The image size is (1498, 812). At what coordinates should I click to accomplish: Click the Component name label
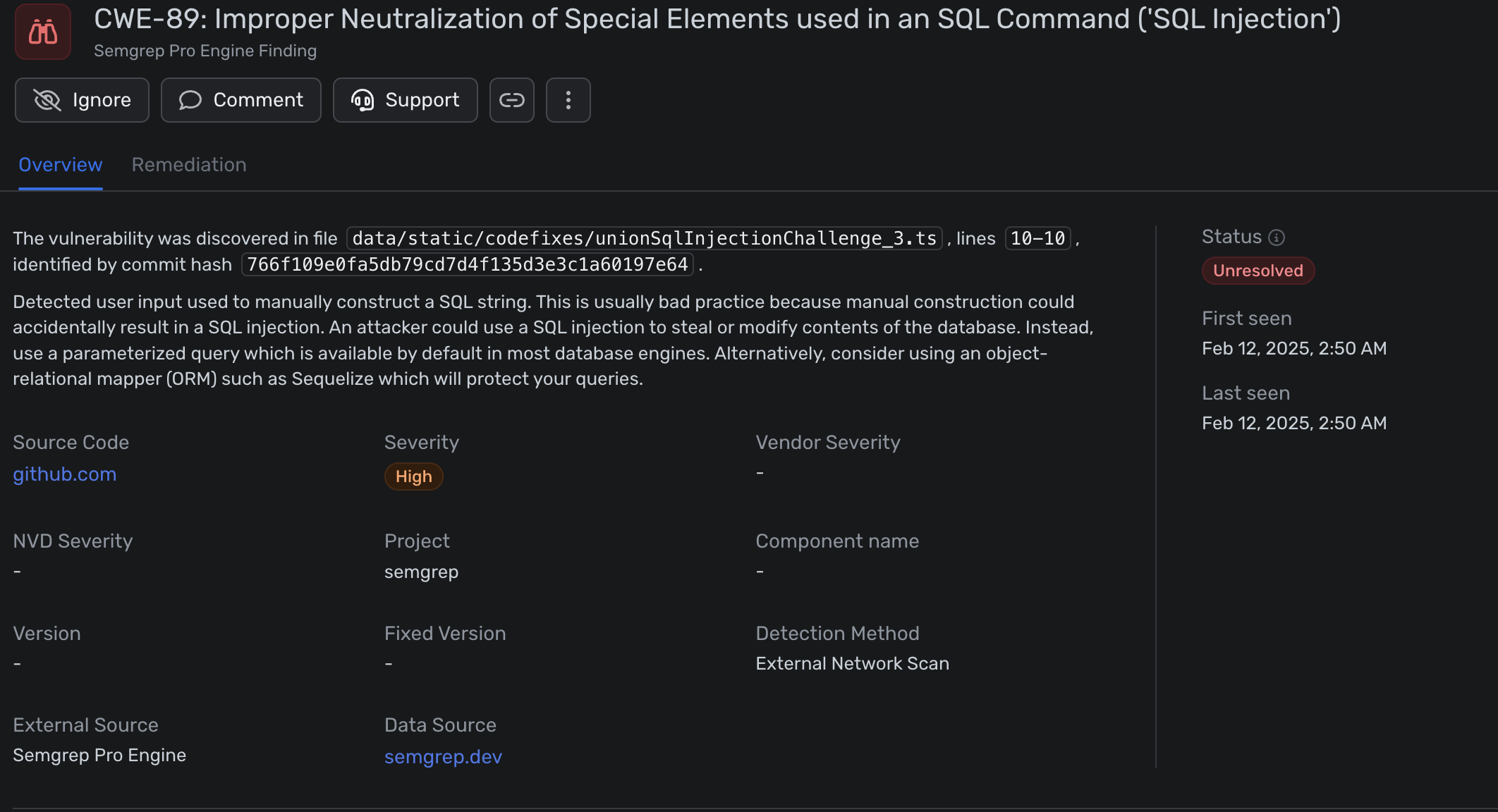click(x=838, y=541)
